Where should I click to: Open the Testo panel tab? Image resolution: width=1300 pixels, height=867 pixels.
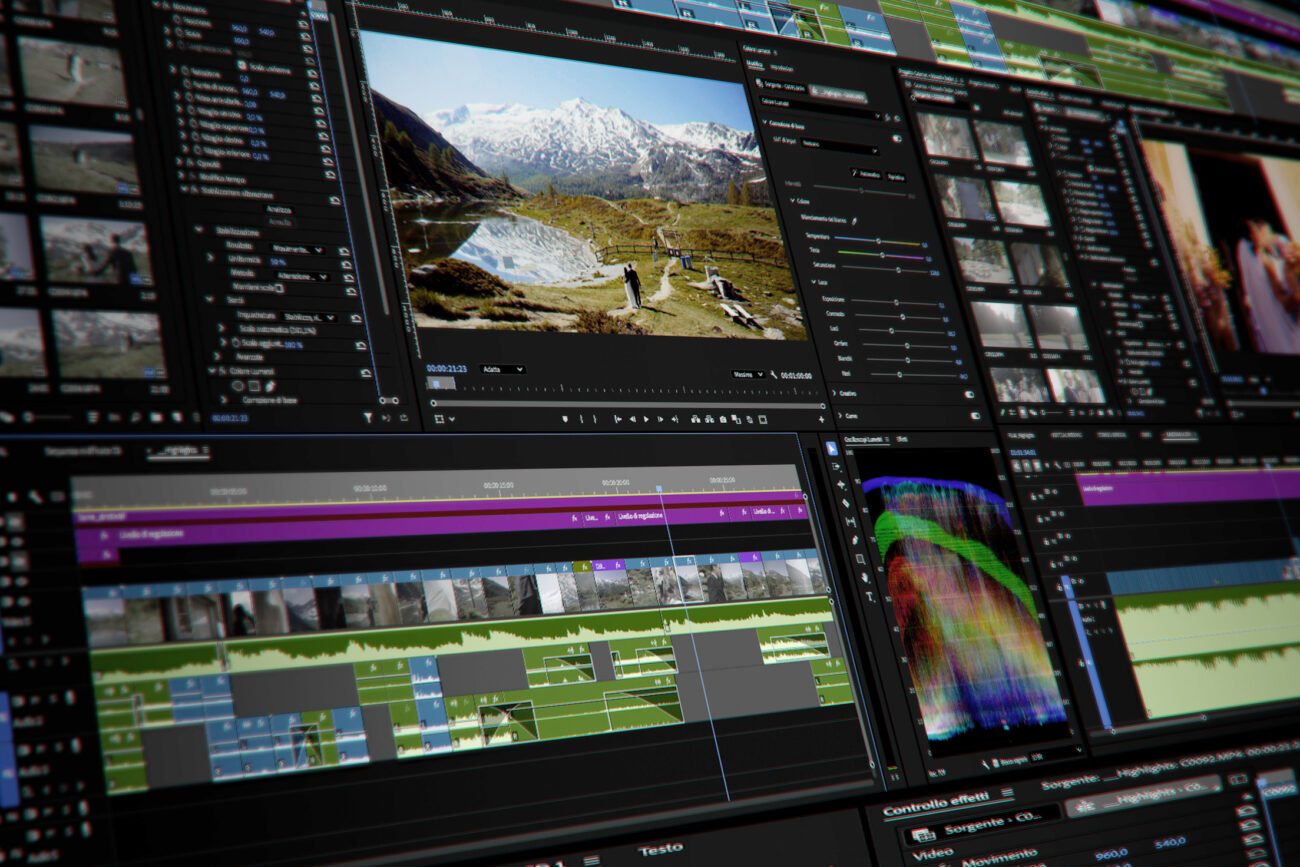[660, 850]
